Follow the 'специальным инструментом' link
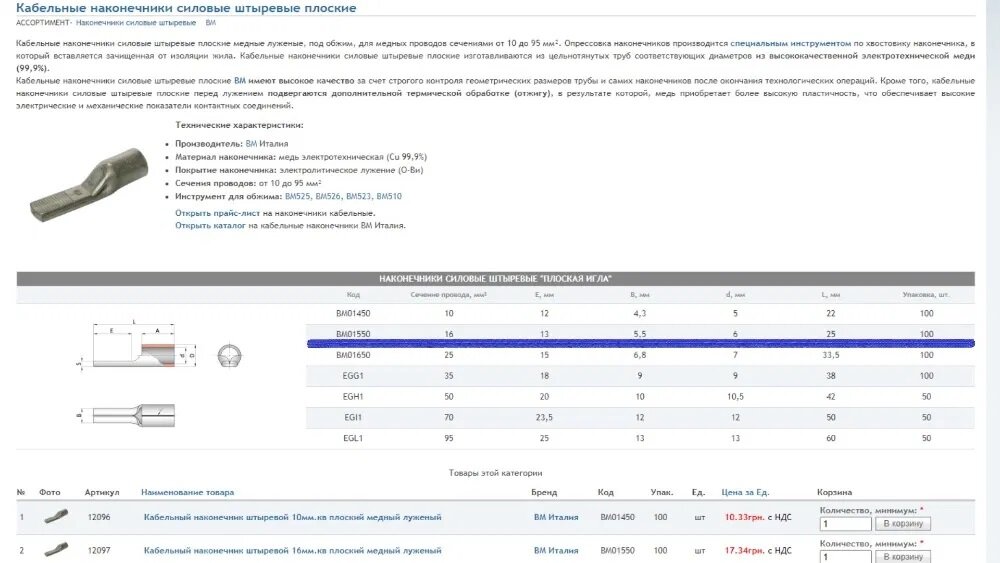The width and height of the screenshot is (1000, 563). 790,44
